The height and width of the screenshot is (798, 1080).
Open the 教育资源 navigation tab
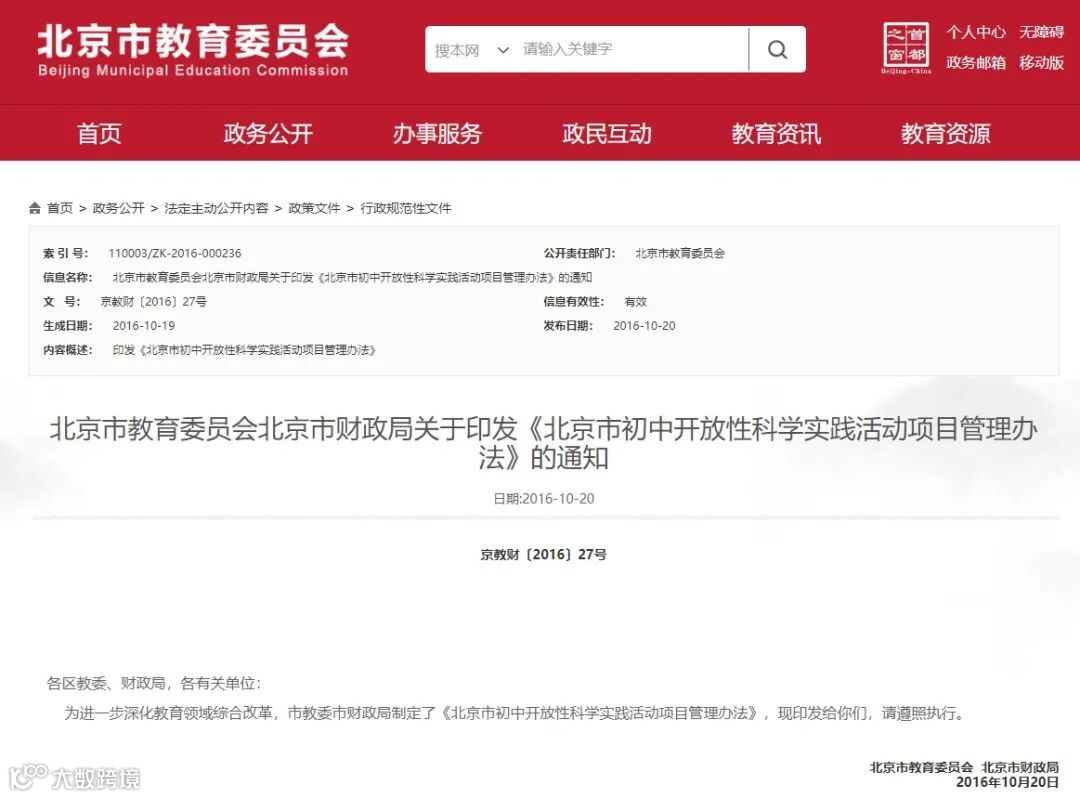point(946,134)
